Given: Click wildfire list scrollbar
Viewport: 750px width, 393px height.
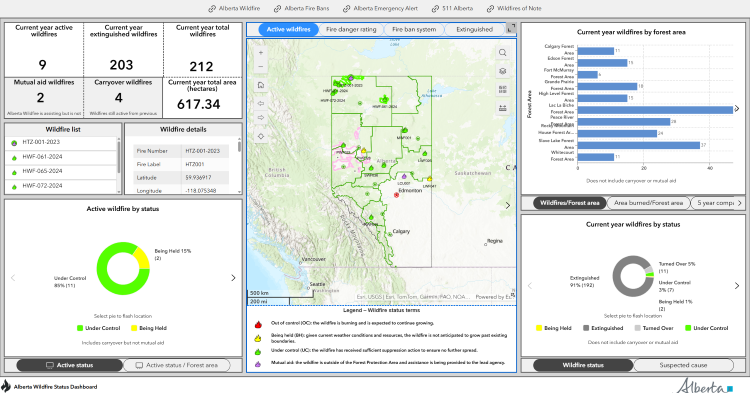Looking at the screenshot, I should tap(119, 158).
